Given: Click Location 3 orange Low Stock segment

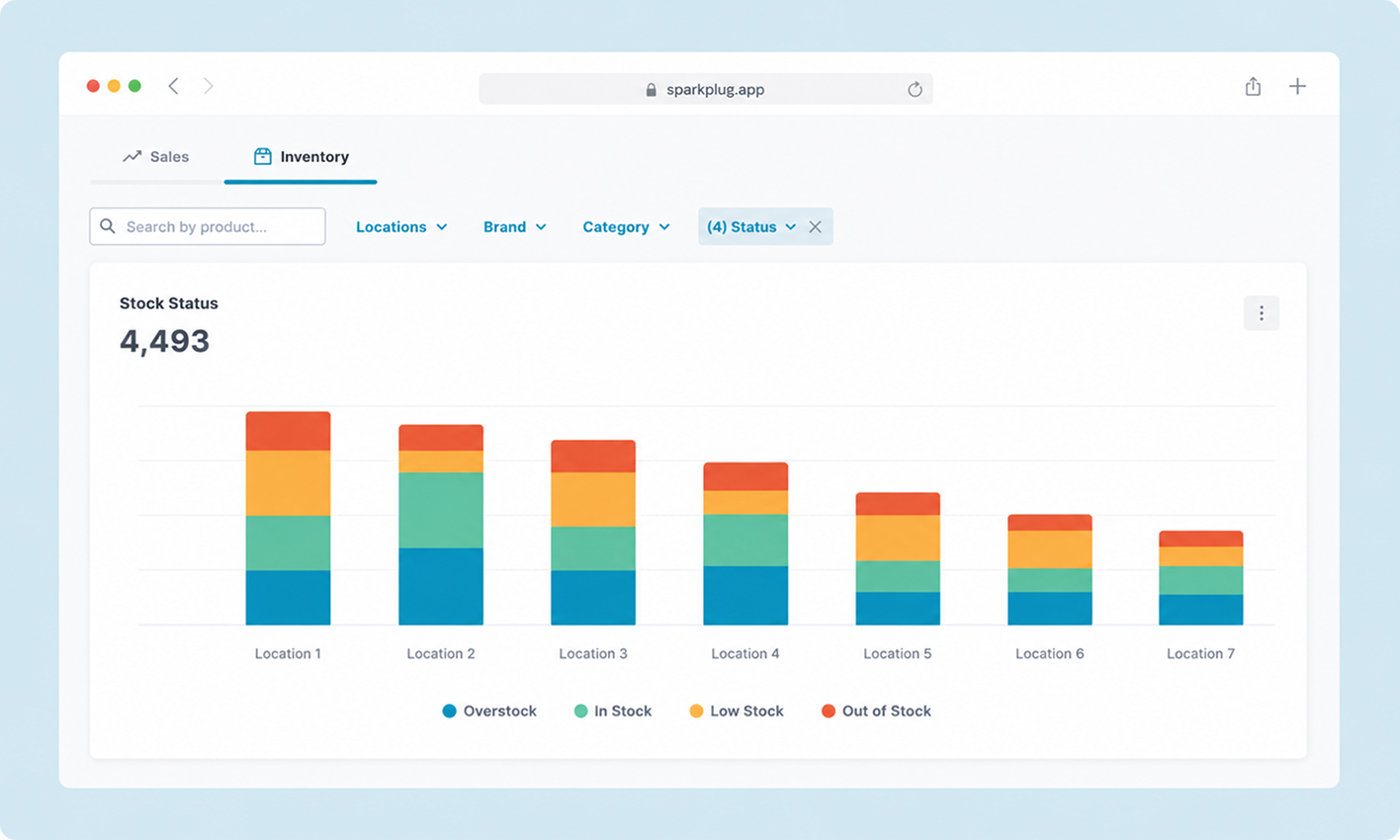Looking at the screenshot, I should click(x=593, y=499).
